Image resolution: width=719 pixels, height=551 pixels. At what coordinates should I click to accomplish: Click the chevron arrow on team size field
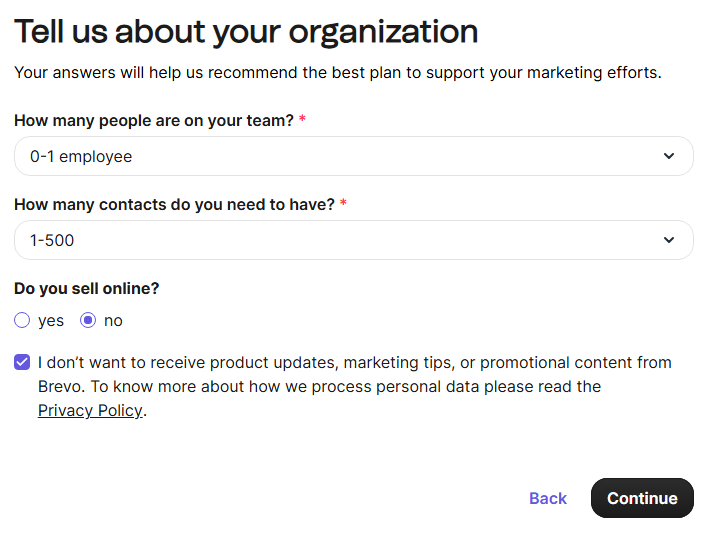(x=669, y=156)
